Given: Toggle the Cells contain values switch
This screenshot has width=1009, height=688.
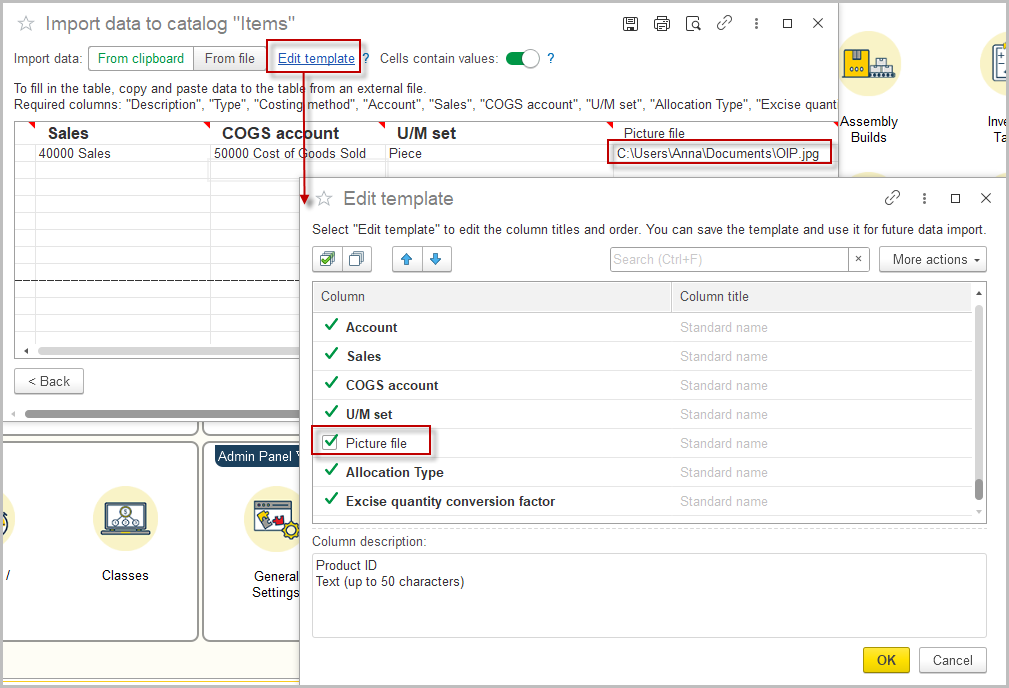Looking at the screenshot, I should 522,59.
